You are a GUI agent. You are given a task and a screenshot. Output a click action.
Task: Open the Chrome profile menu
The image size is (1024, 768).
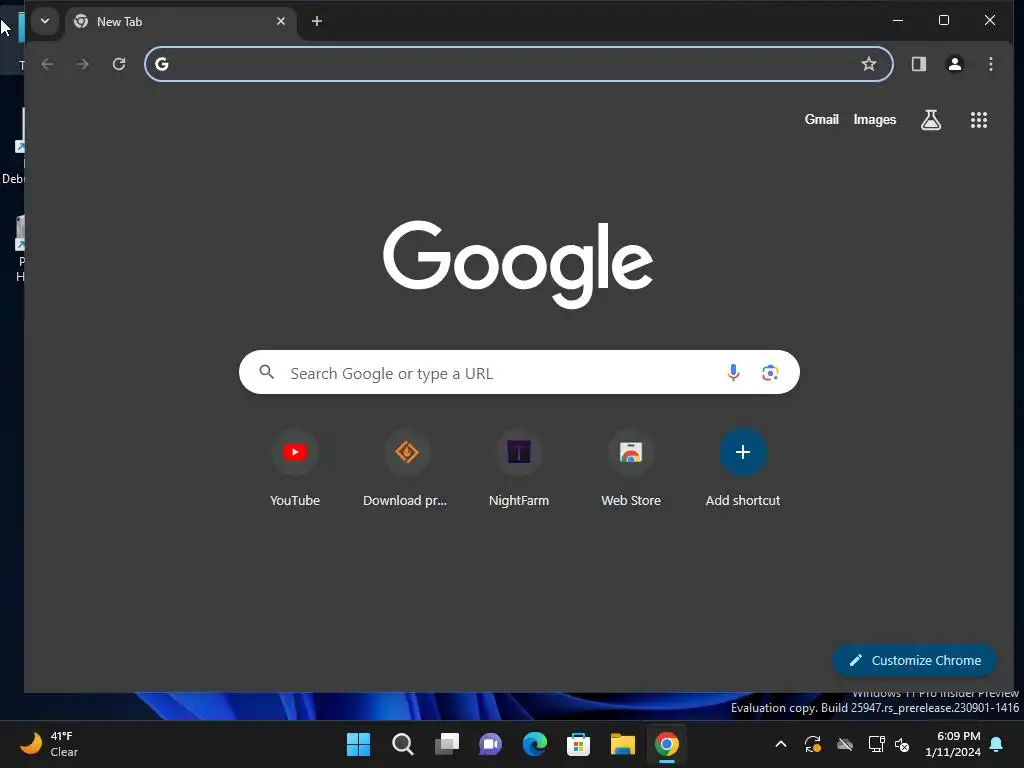pos(955,64)
